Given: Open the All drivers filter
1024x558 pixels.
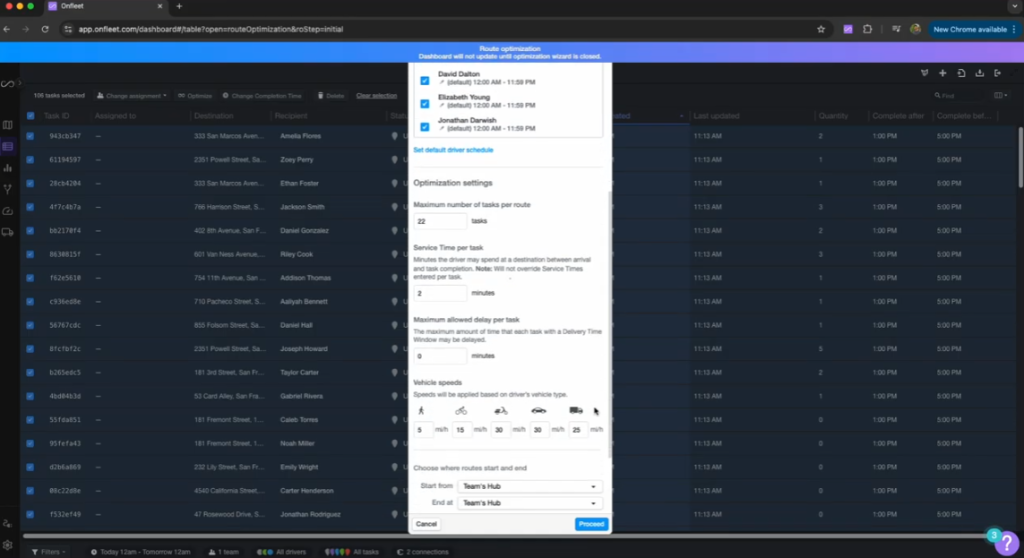Looking at the screenshot, I should pos(281,552).
